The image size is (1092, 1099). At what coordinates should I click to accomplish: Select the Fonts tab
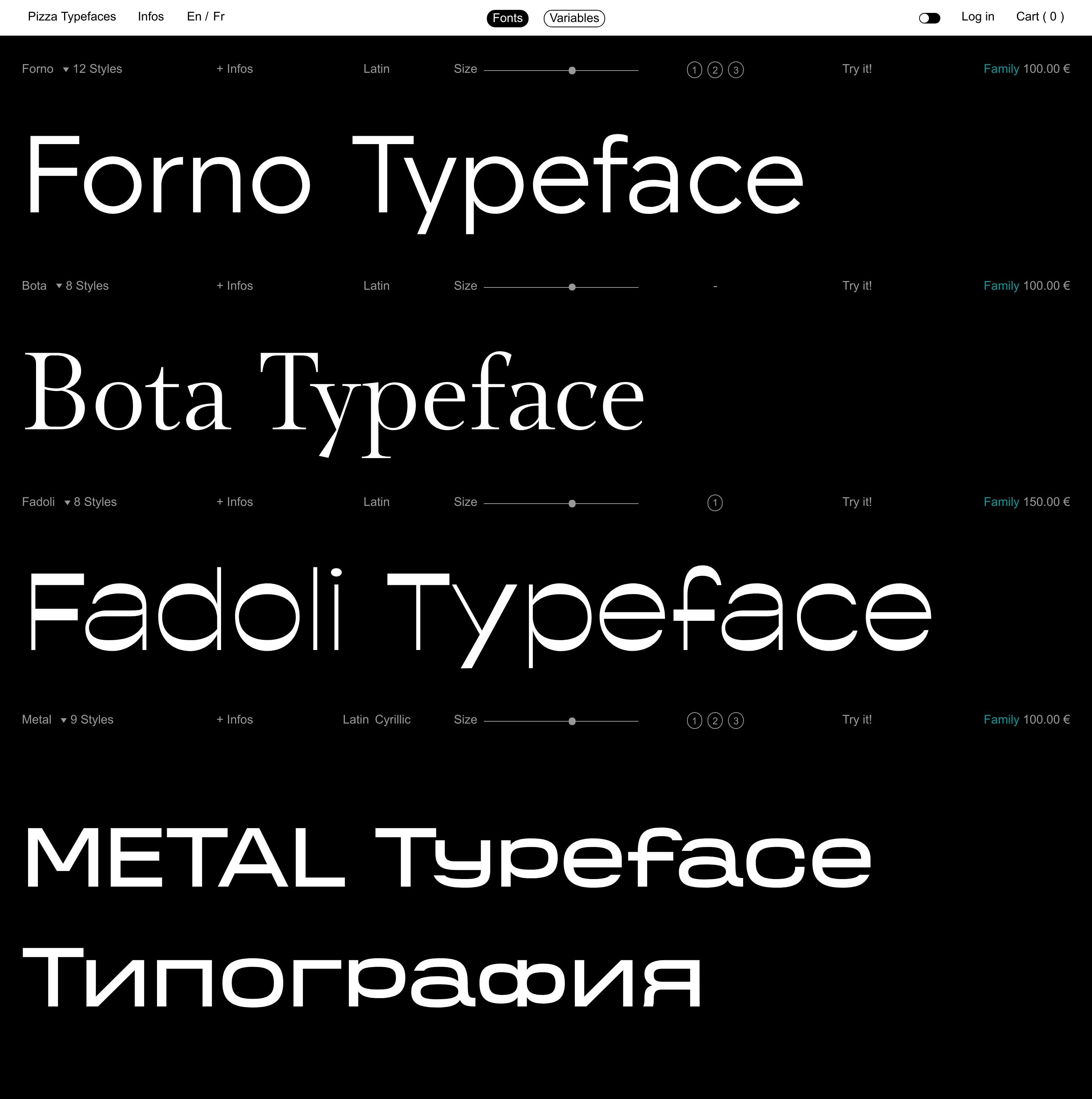[x=507, y=18]
